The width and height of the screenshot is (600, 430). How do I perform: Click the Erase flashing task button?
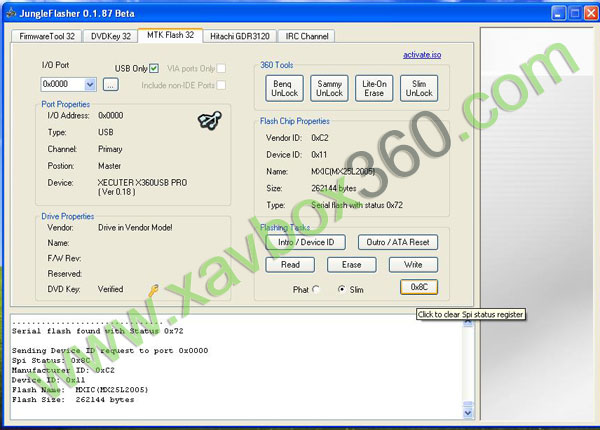click(x=351, y=265)
